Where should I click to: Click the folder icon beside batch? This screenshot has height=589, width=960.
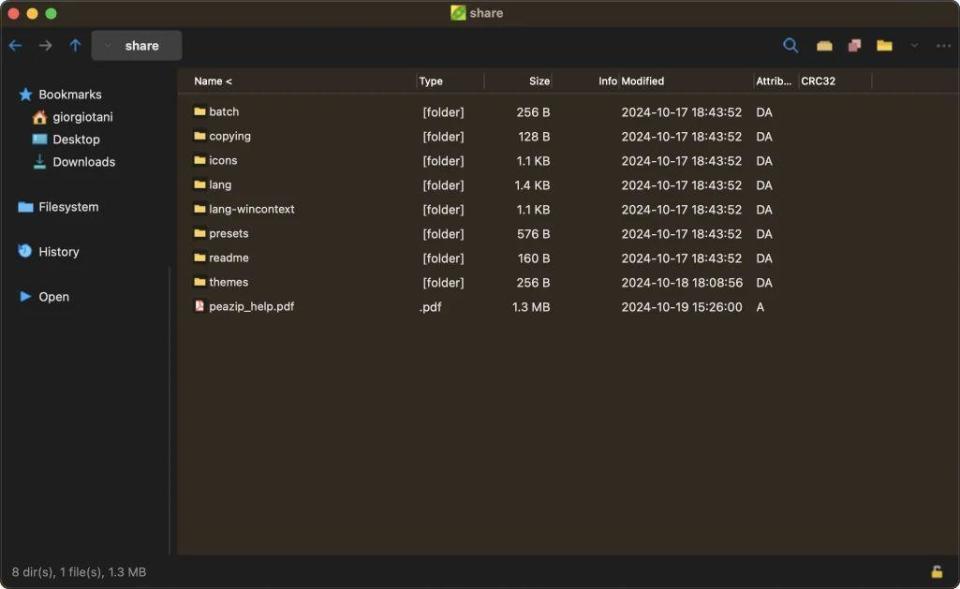[x=200, y=111]
